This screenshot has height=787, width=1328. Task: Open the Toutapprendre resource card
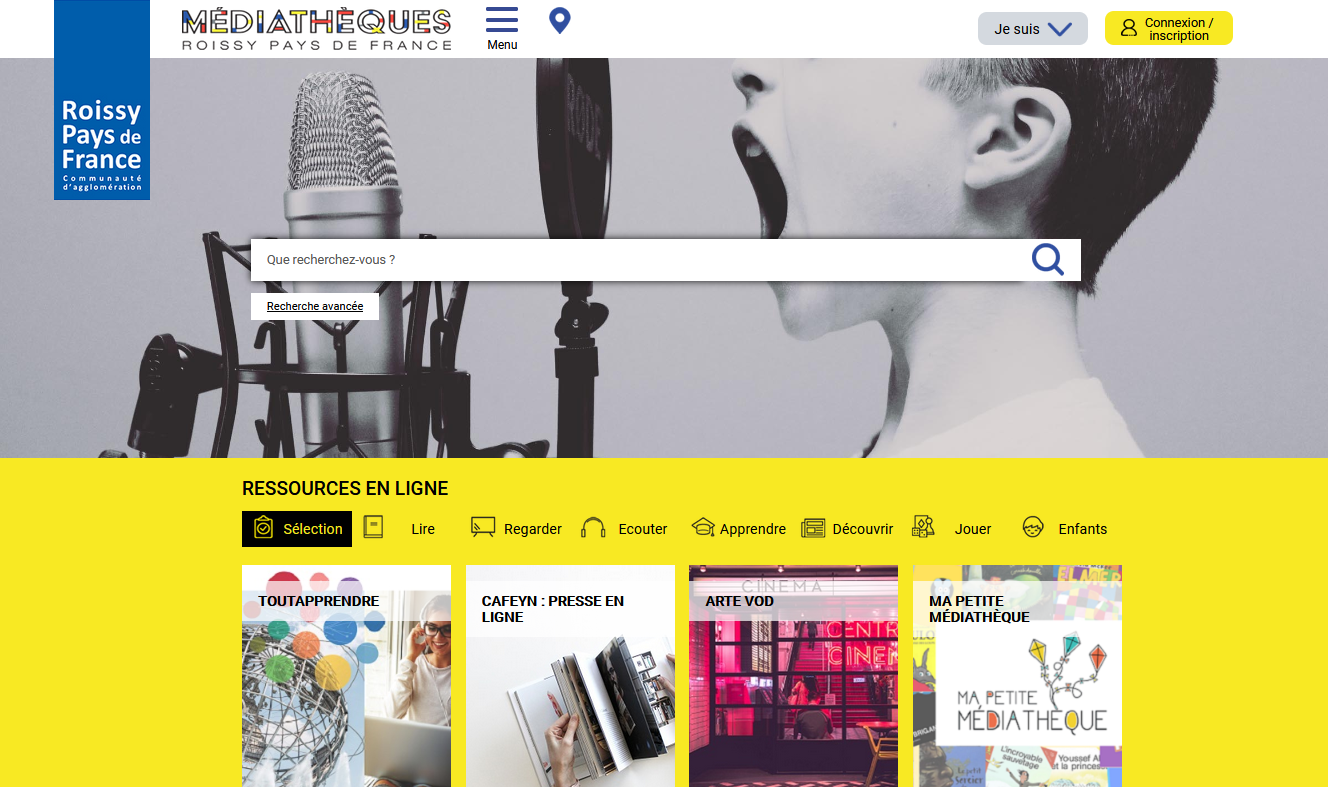click(346, 676)
